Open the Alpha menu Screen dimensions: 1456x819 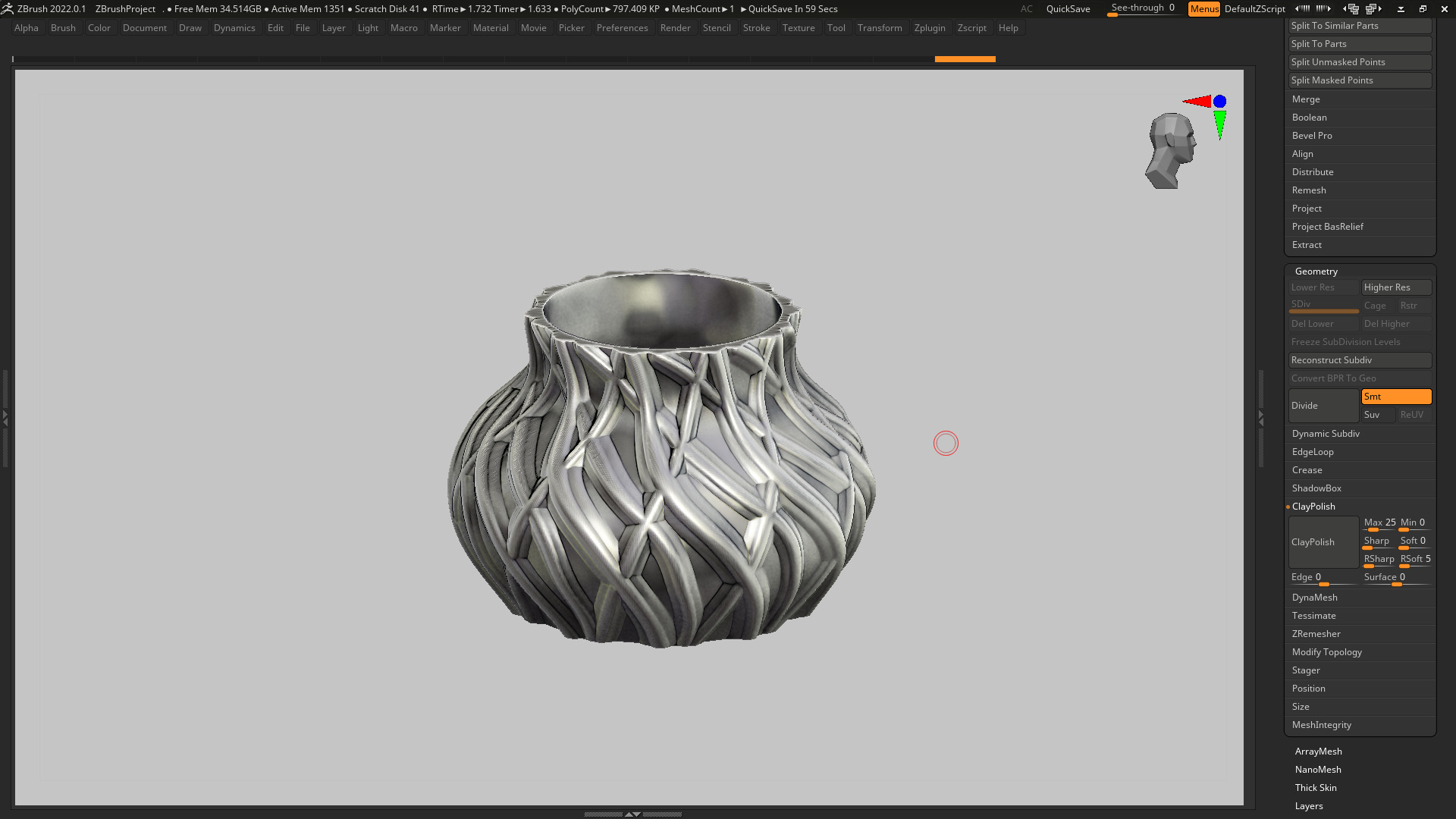(x=27, y=28)
